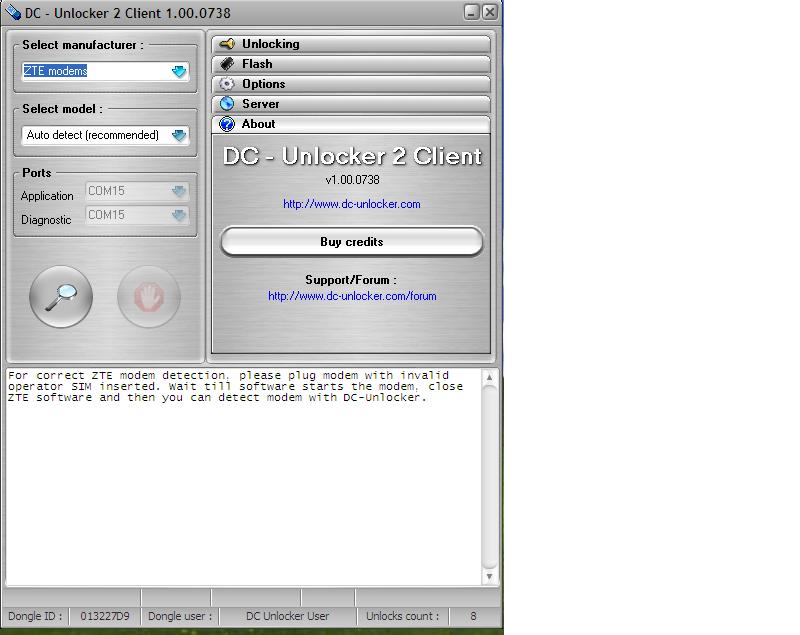
Task: Expand the Application port dropdown
Action: pos(178,191)
